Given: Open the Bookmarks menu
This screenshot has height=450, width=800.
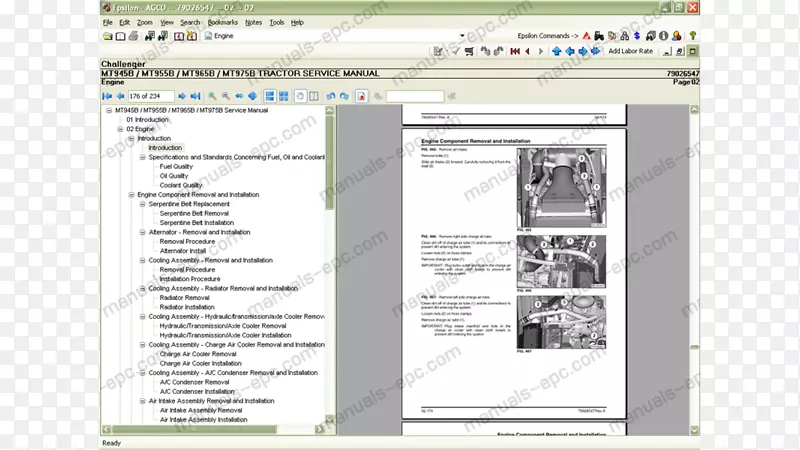Looking at the screenshot, I should pos(222,22).
